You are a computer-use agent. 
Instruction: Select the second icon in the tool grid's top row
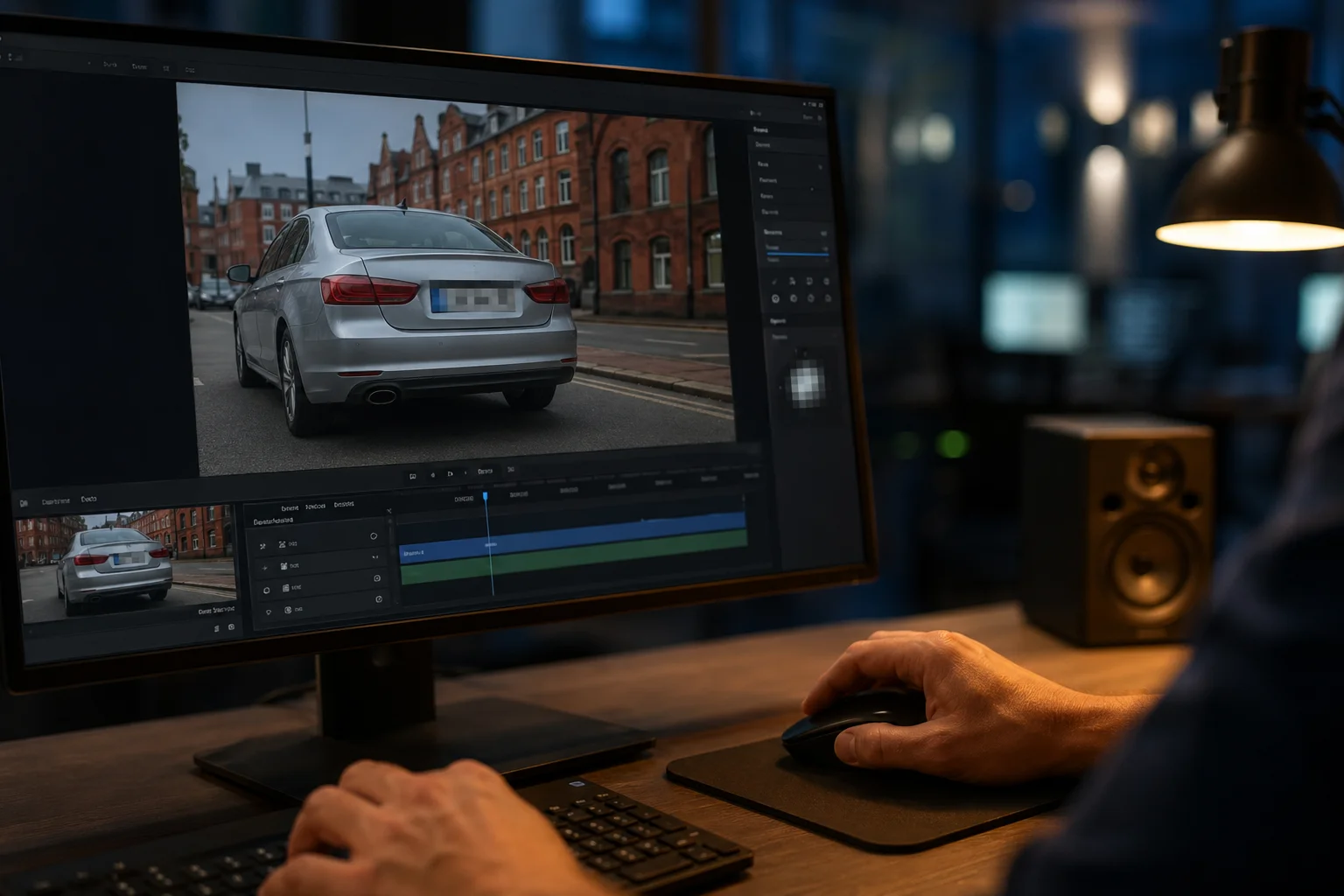coord(792,281)
